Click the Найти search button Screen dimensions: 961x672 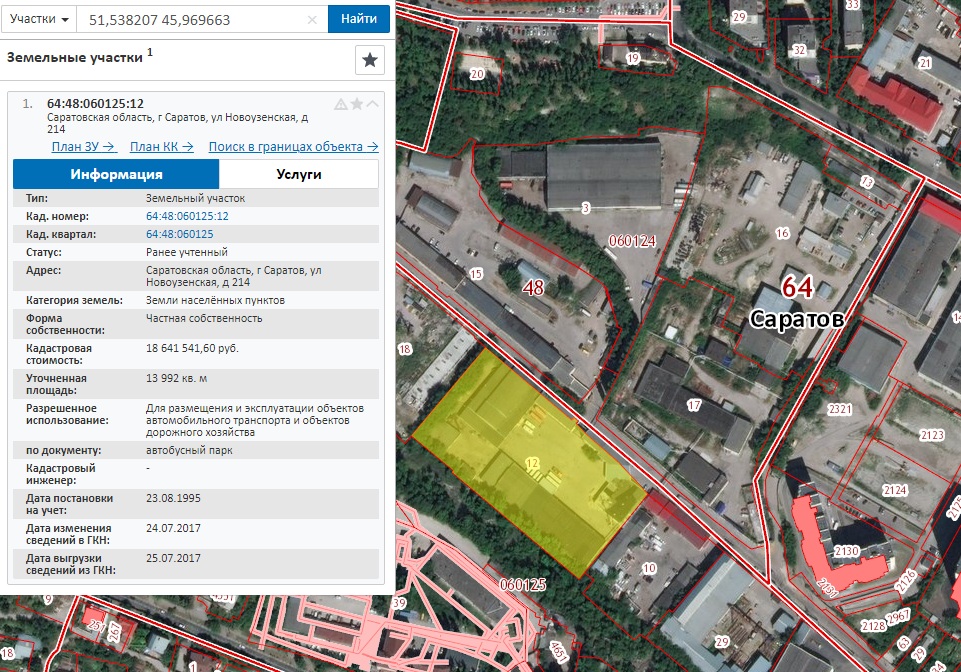(359, 19)
